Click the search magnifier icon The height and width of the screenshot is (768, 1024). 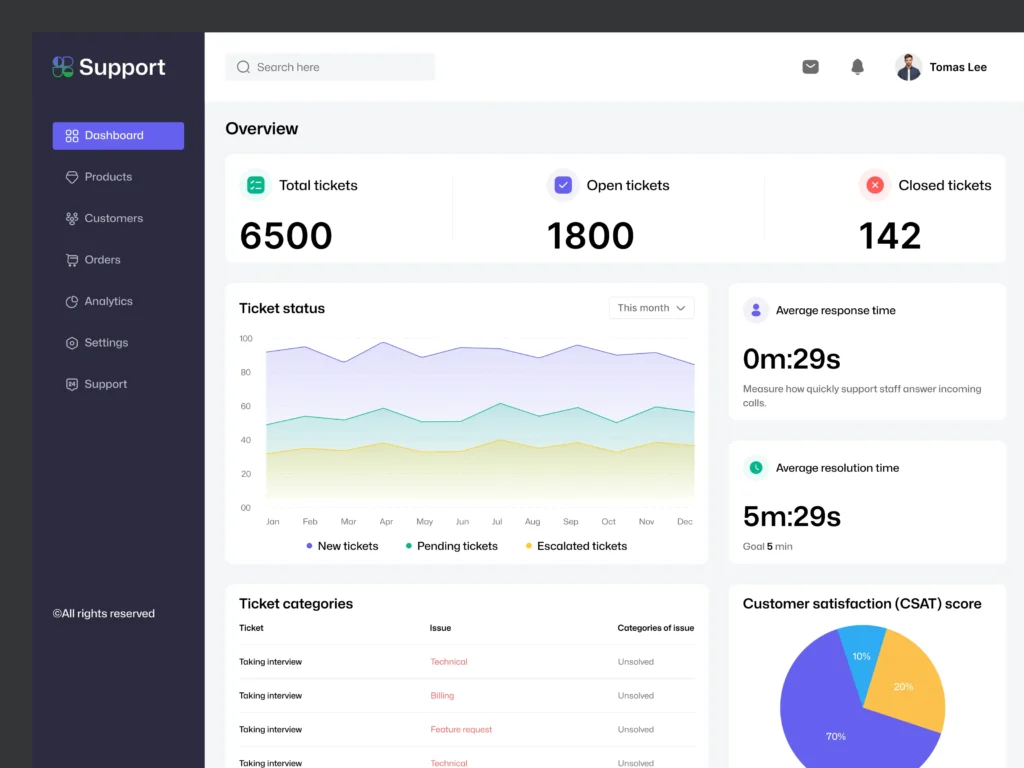tap(244, 67)
